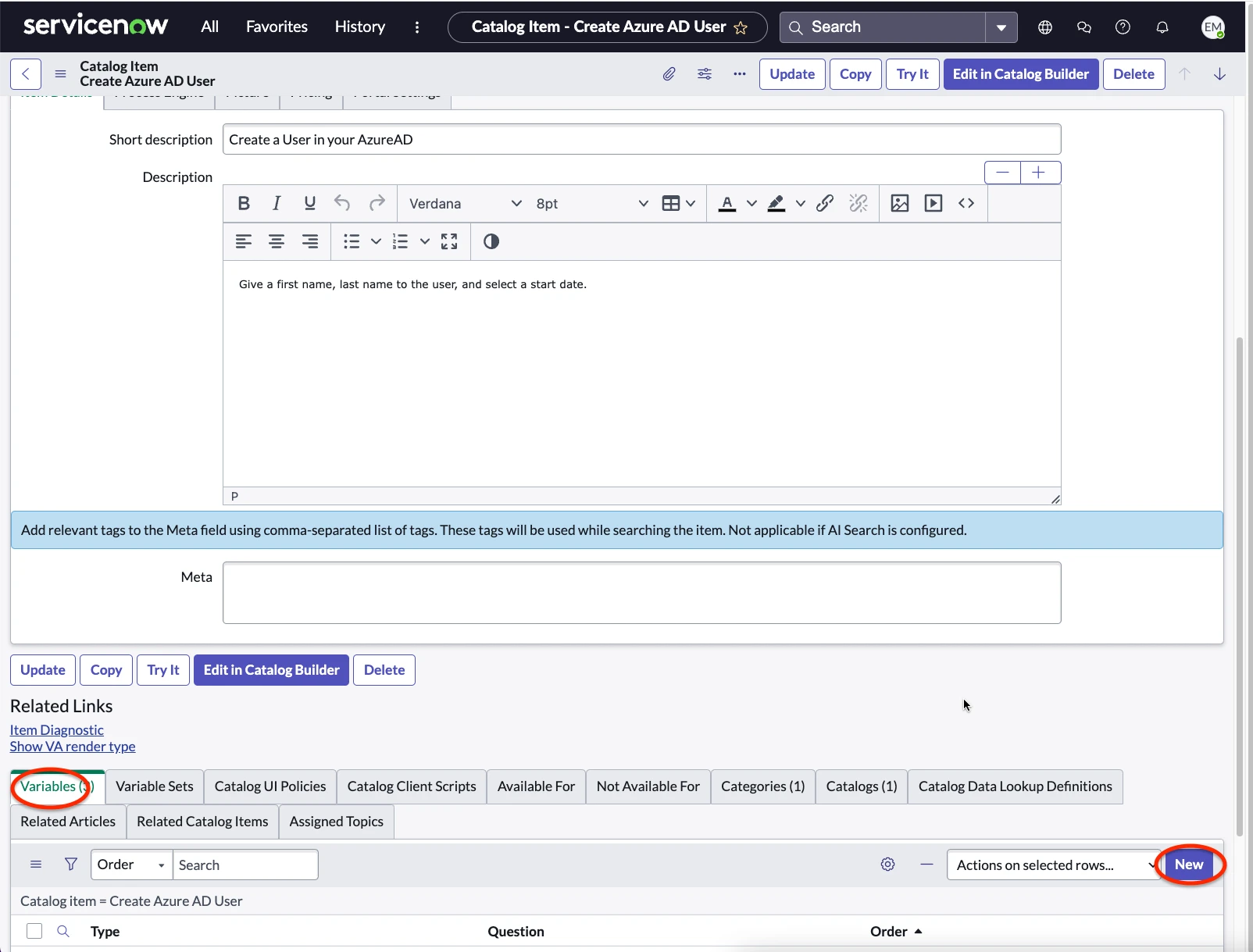Click the notifications bell icon
1253x952 pixels.
(1162, 27)
